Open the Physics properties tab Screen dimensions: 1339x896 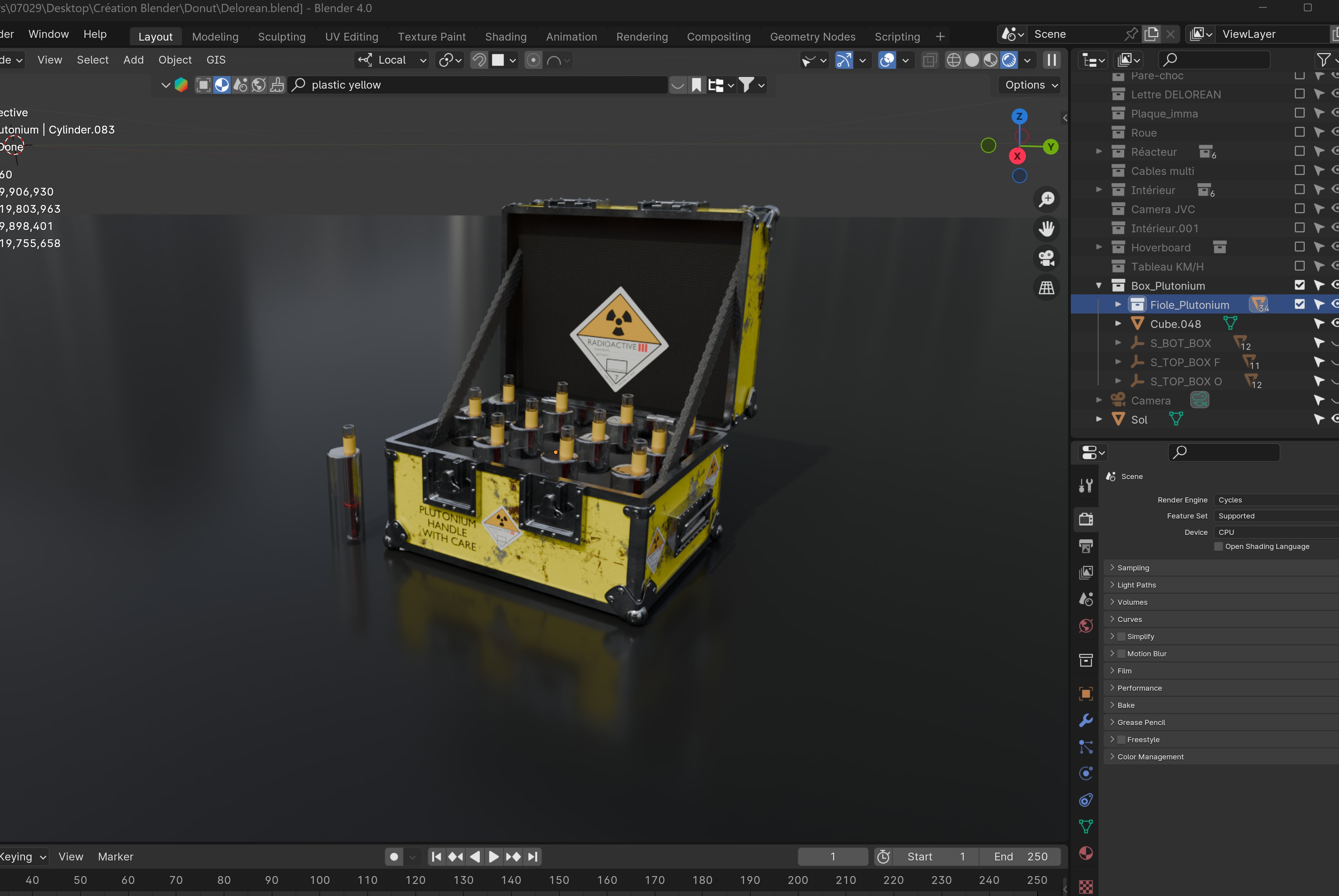(1085, 773)
